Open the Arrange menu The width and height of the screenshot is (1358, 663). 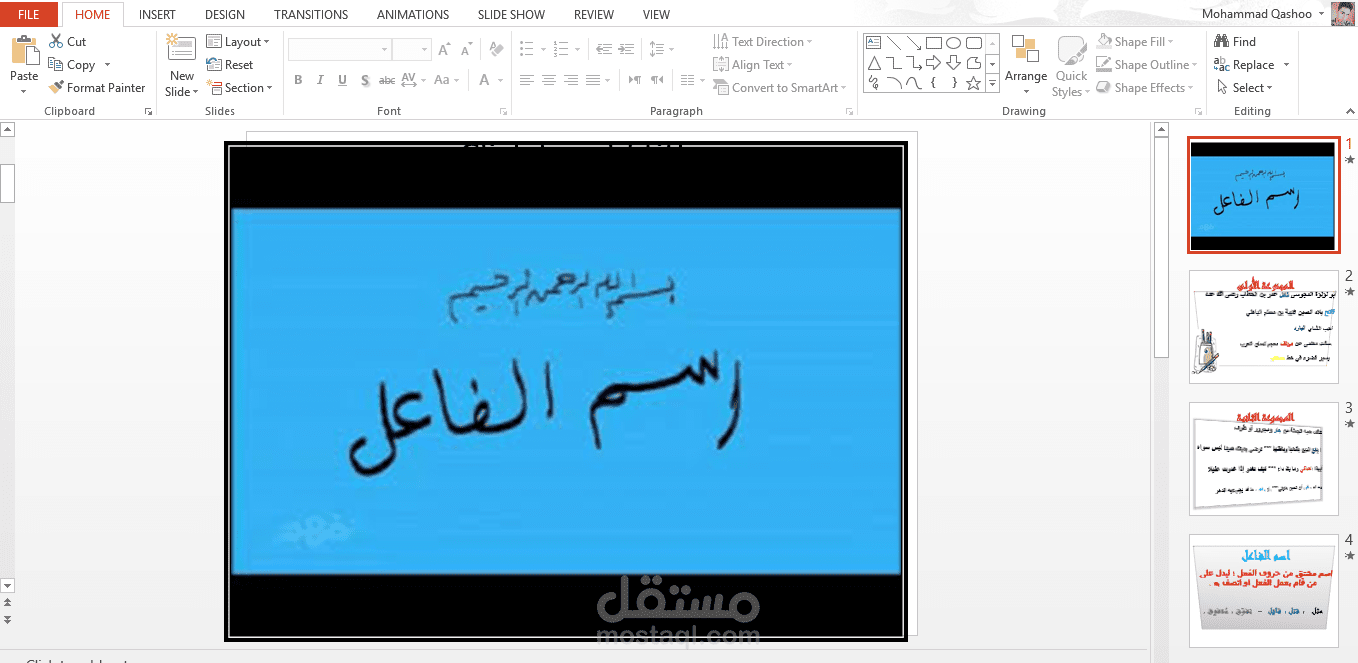pyautogui.click(x=1026, y=65)
